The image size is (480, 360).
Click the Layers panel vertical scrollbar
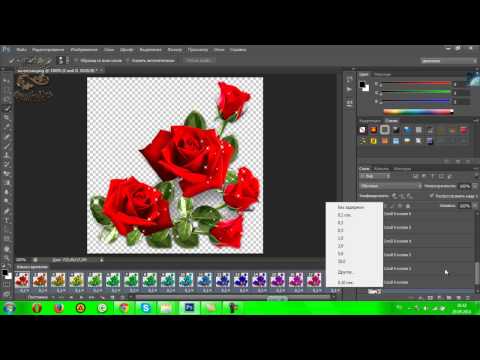tap(476, 274)
